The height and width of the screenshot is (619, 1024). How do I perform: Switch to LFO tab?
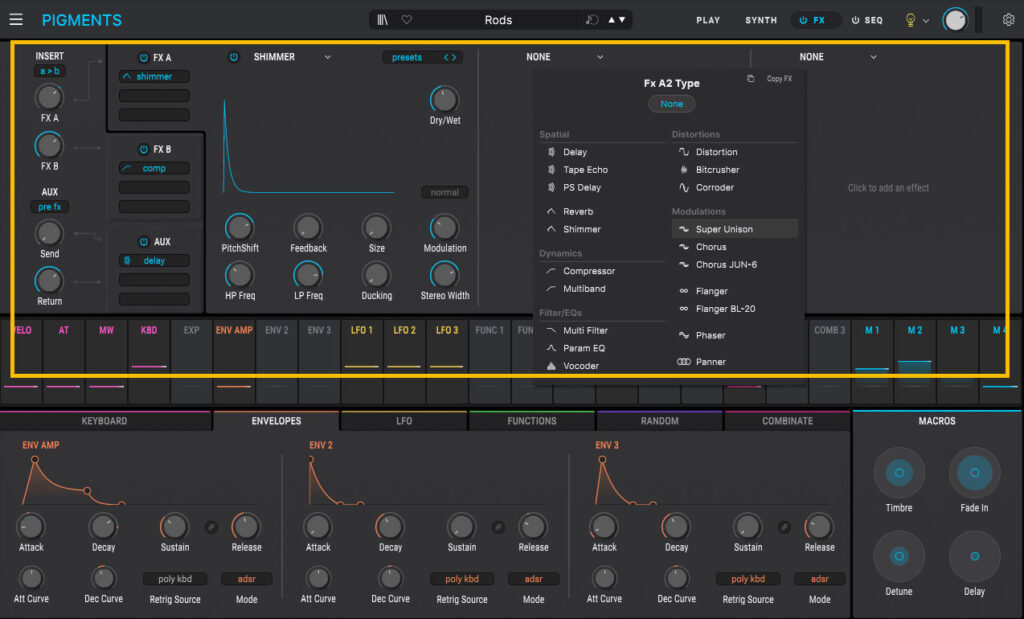pyautogui.click(x=404, y=421)
